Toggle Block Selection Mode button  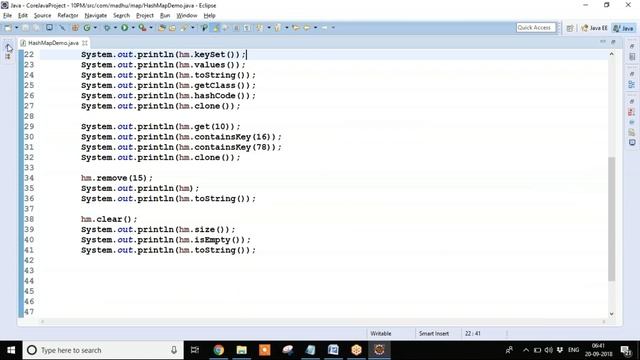236,28
